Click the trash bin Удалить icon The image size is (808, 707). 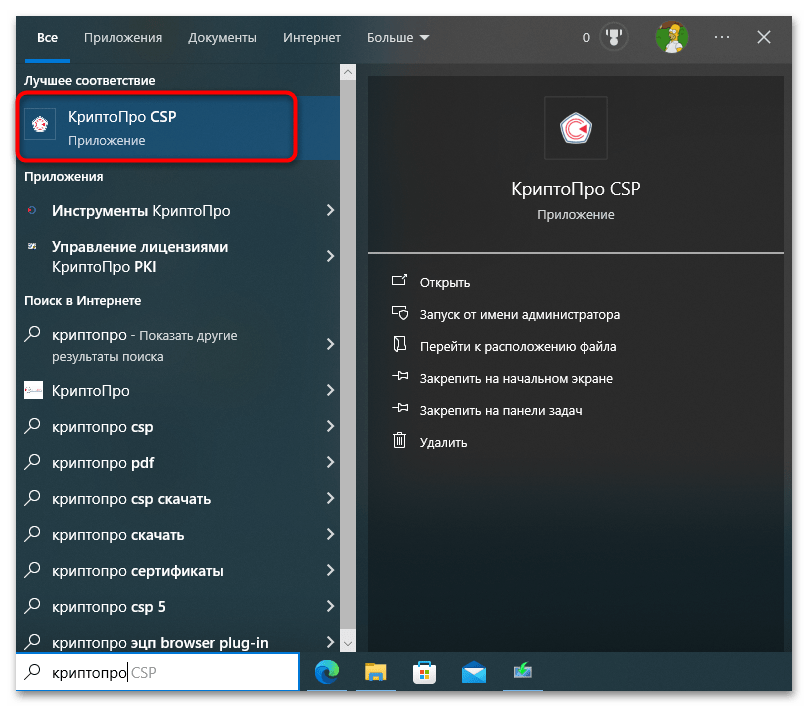point(399,441)
